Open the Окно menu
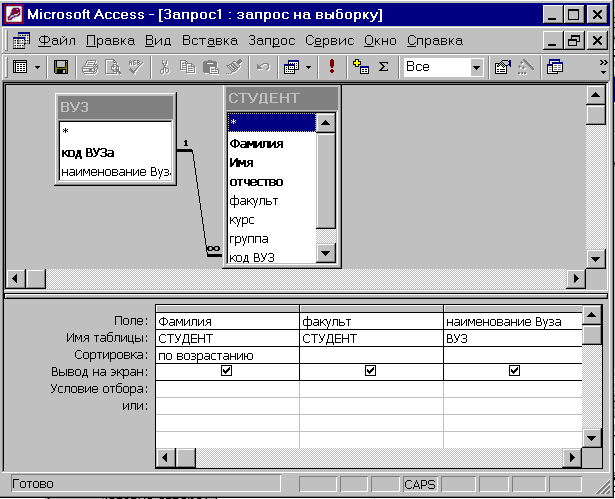The width and height of the screenshot is (615, 499). (x=380, y=40)
